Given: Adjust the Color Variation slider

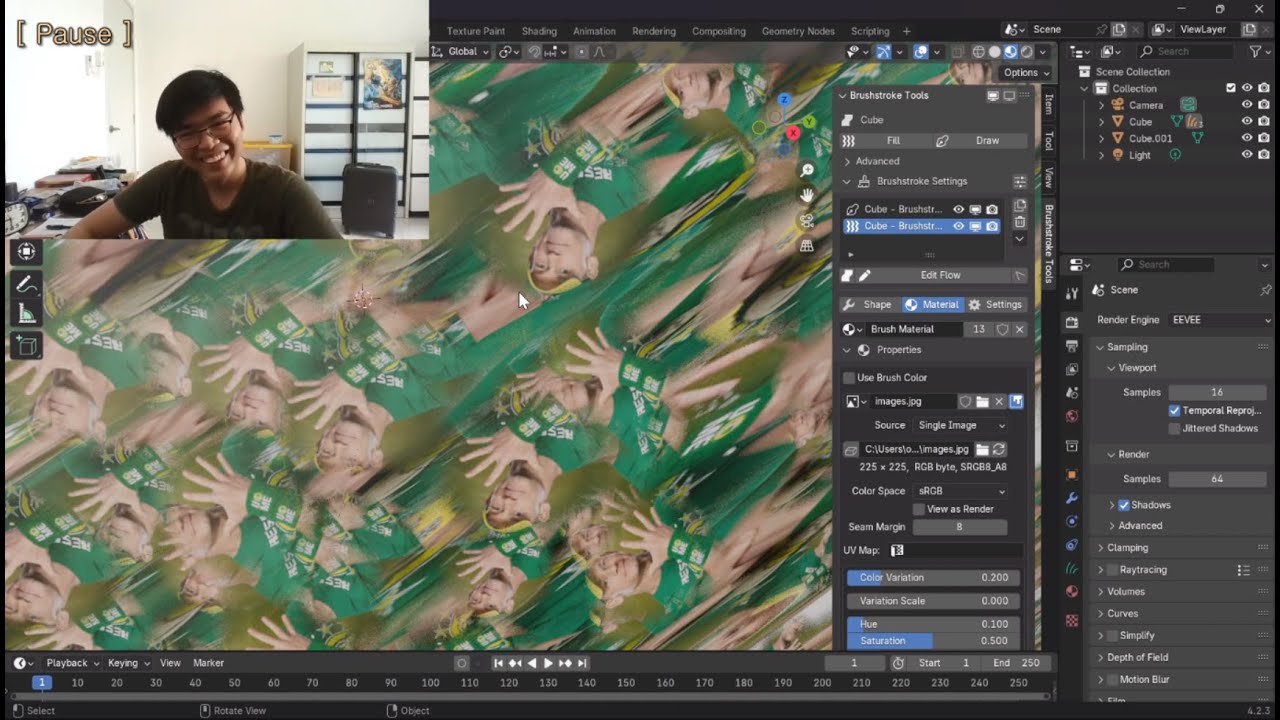Looking at the screenshot, I should point(934,577).
